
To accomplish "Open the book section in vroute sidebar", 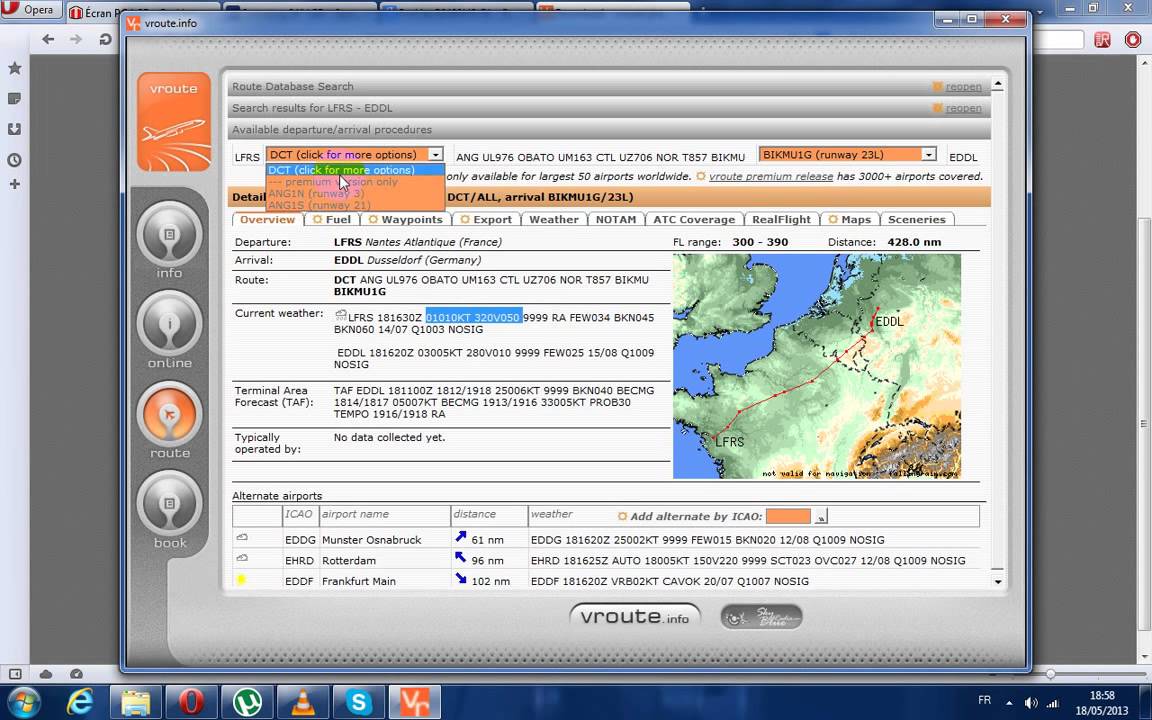I will pos(170,510).
